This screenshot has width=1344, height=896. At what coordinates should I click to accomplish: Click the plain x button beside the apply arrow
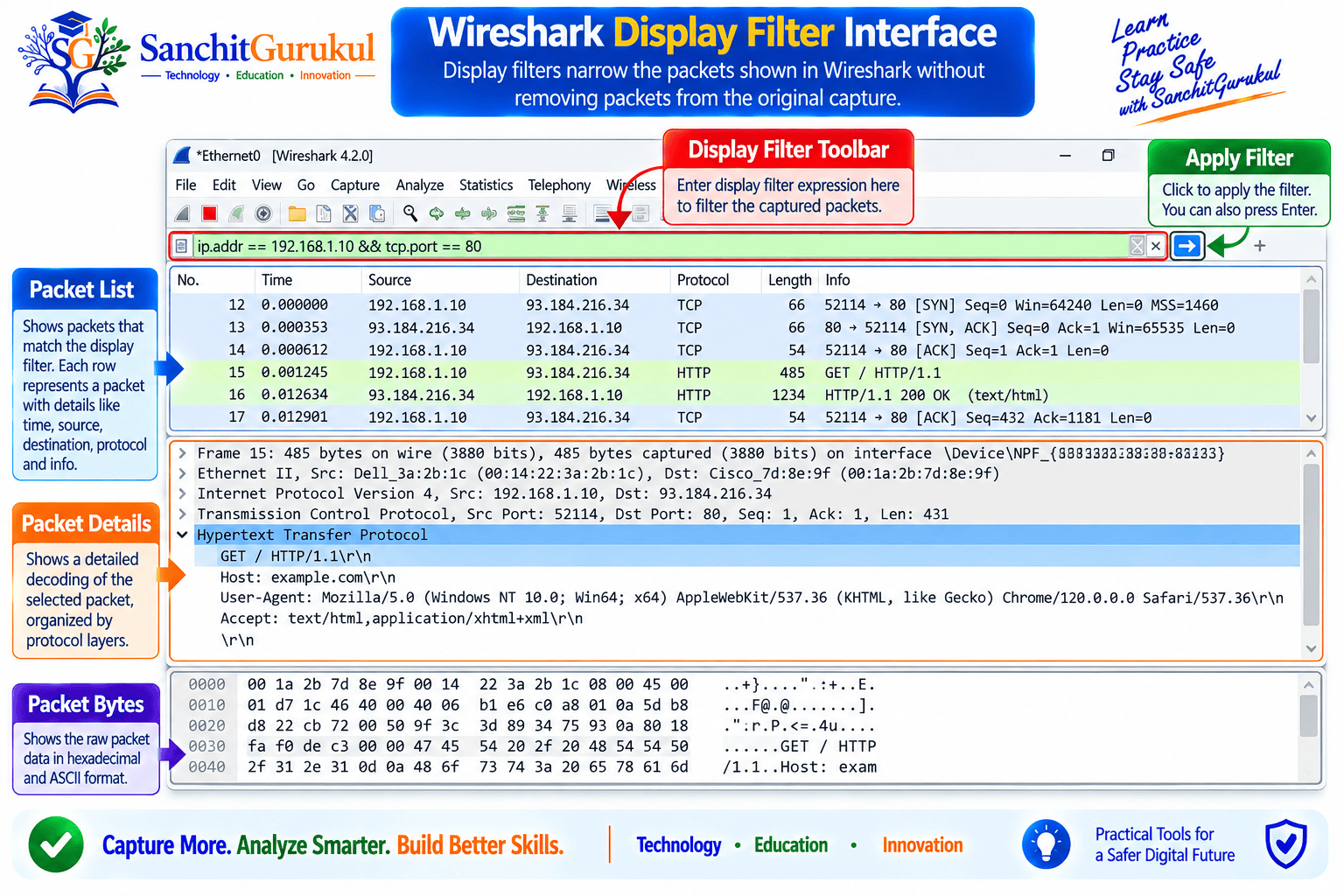(1156, 246)
